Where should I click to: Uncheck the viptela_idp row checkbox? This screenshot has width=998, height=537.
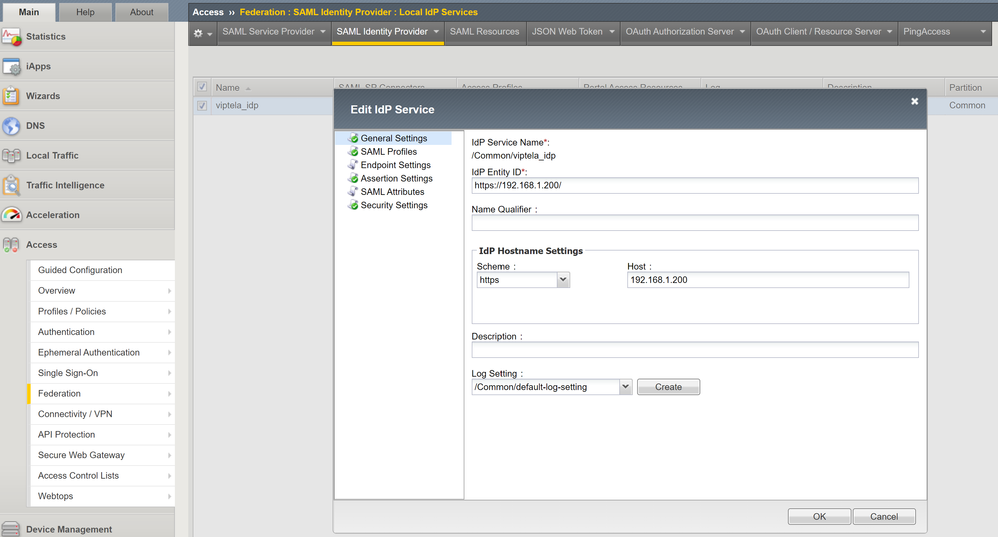[x=203, y=105]
